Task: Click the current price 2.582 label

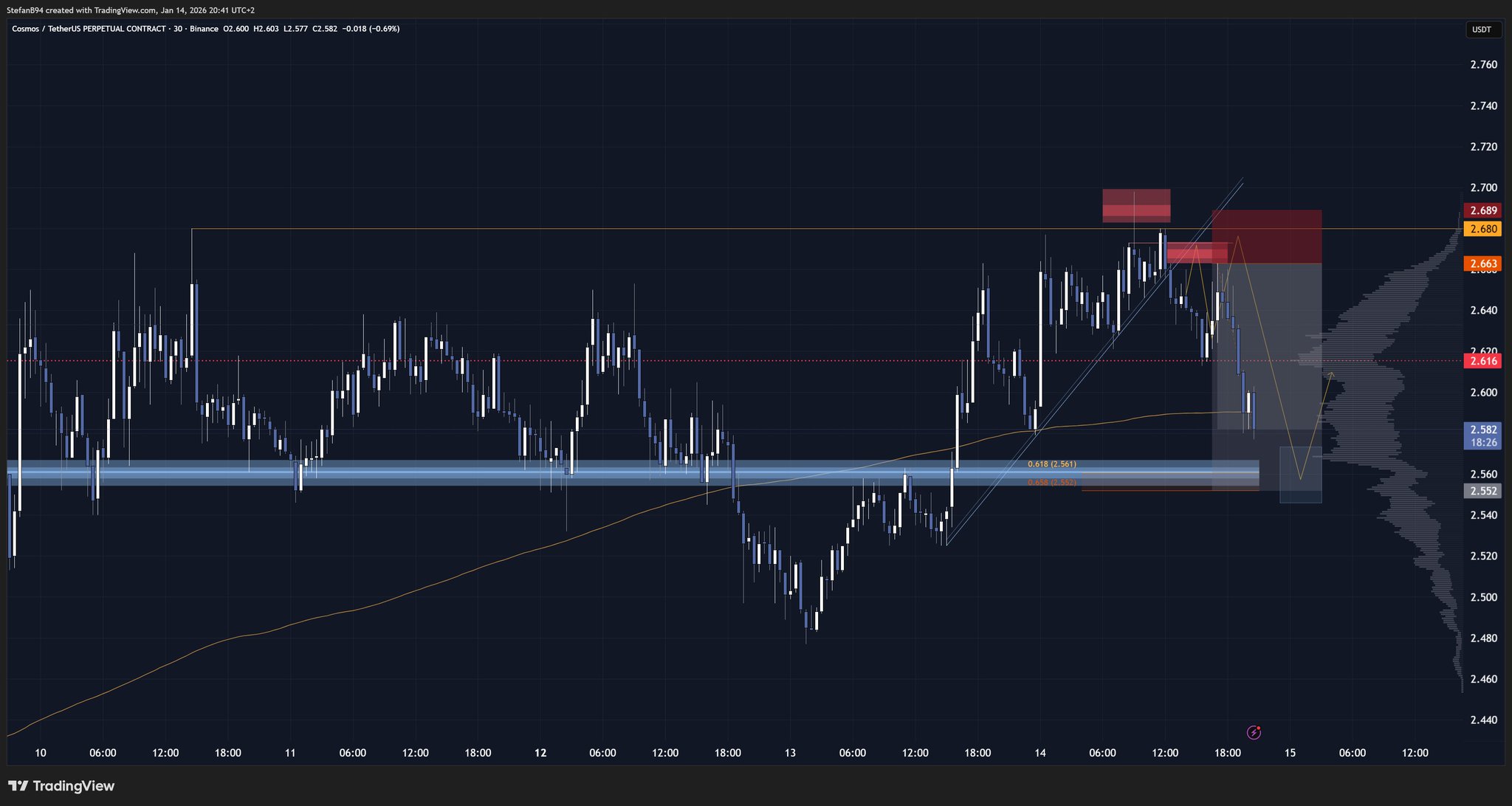Action: [x=1483, y=430]
